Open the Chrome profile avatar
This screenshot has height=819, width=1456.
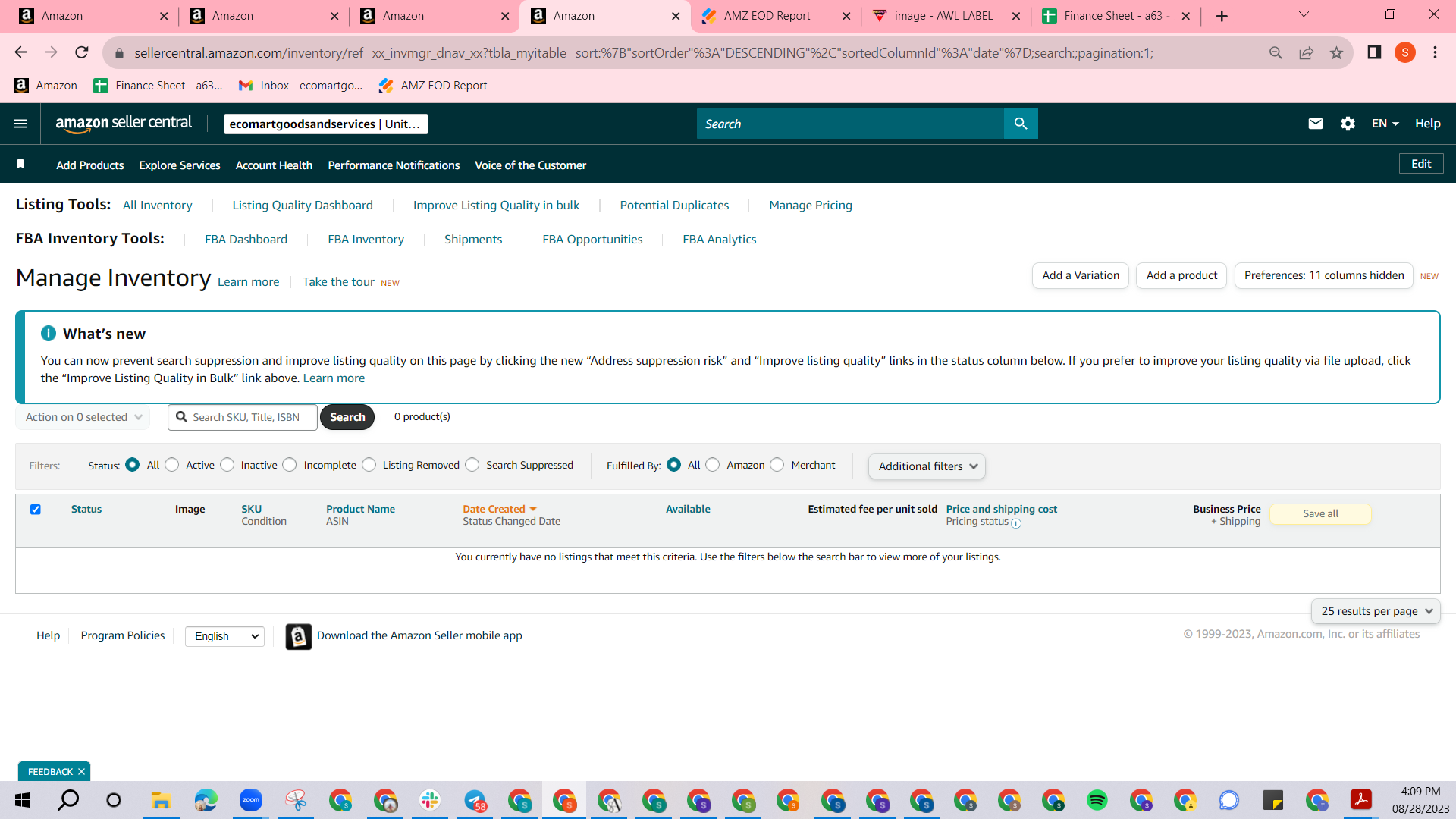(1405, 52)
